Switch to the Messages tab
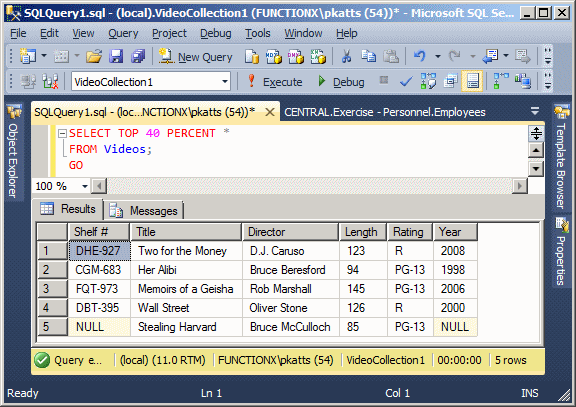This screenshot has width=576, height=407. coord(144,210)
